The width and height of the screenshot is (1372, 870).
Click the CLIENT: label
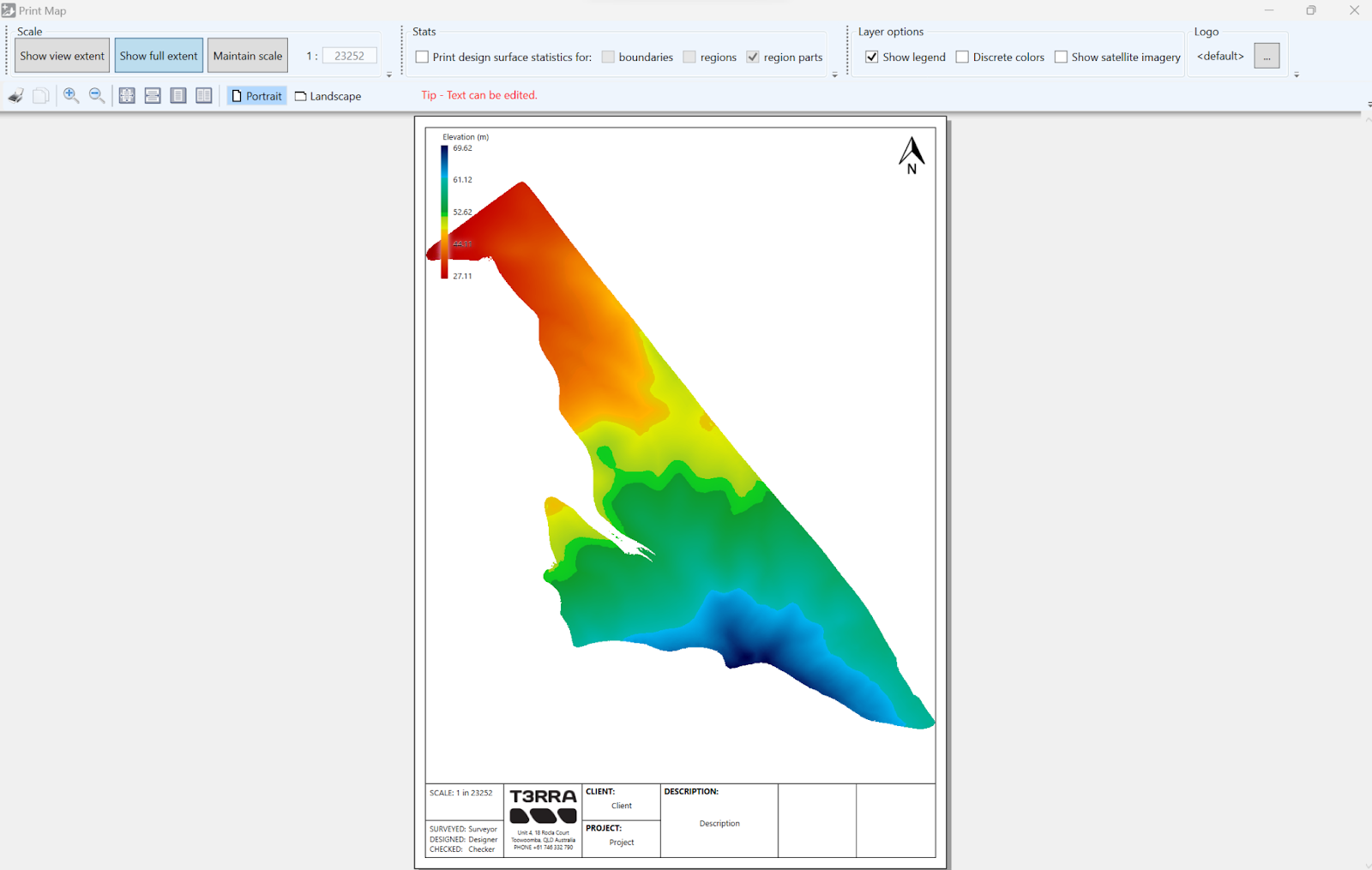(x=600, y=791)
